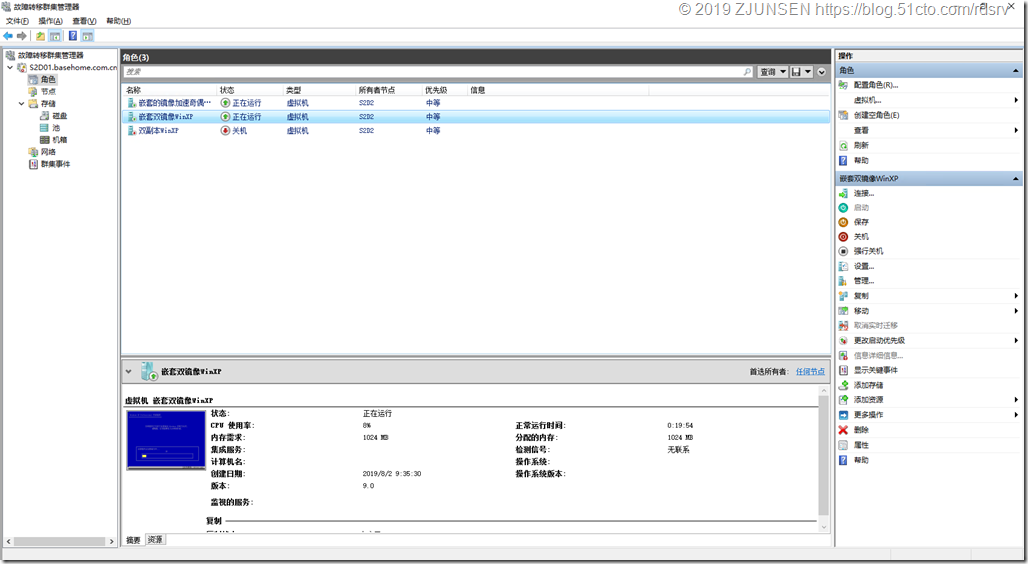
Task: Switch to the 摘要 tab
Action: coord(134,540)
